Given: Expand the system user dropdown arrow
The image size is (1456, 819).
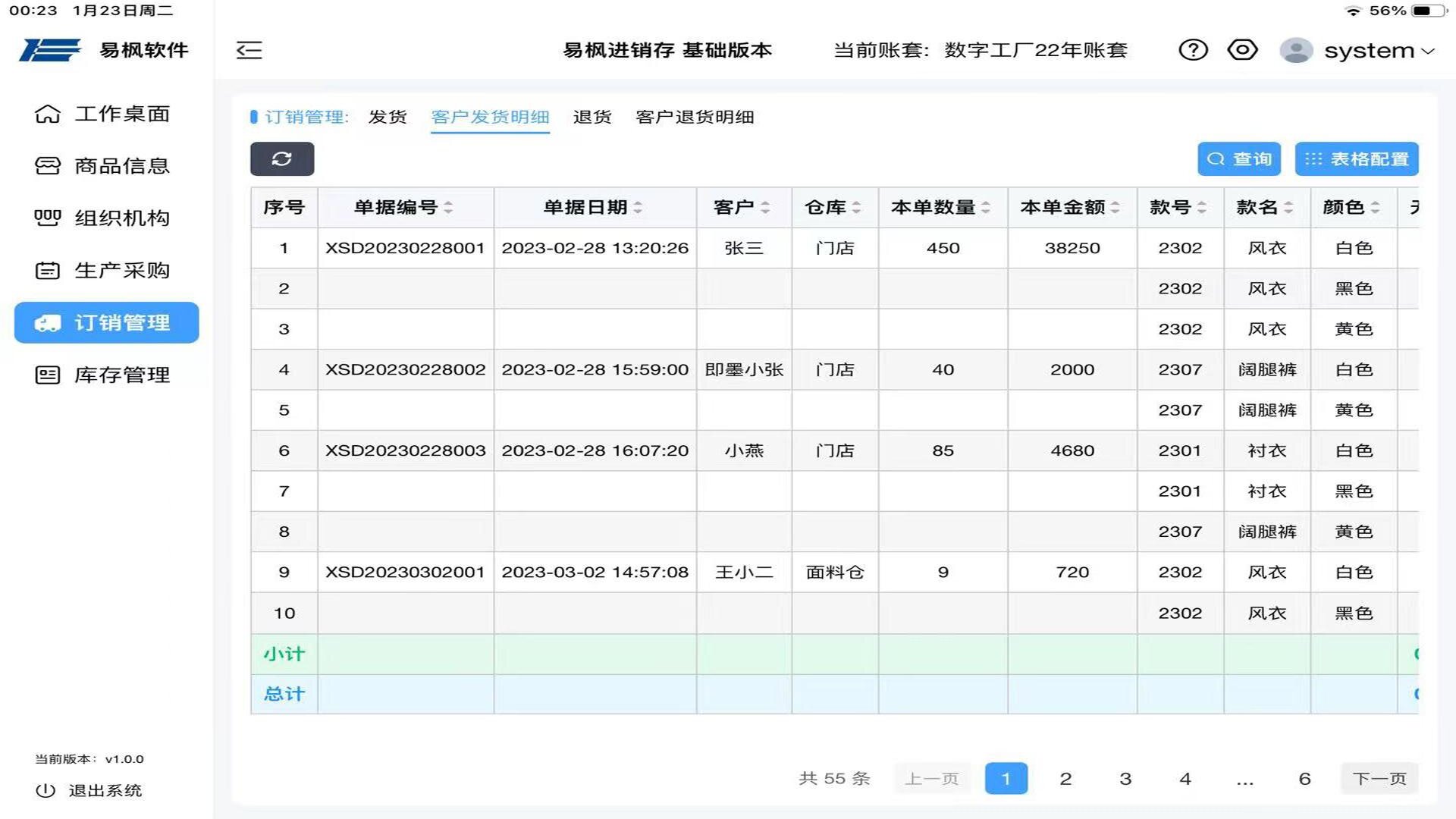Looking at the screenshot, I should pos(1428,52).
